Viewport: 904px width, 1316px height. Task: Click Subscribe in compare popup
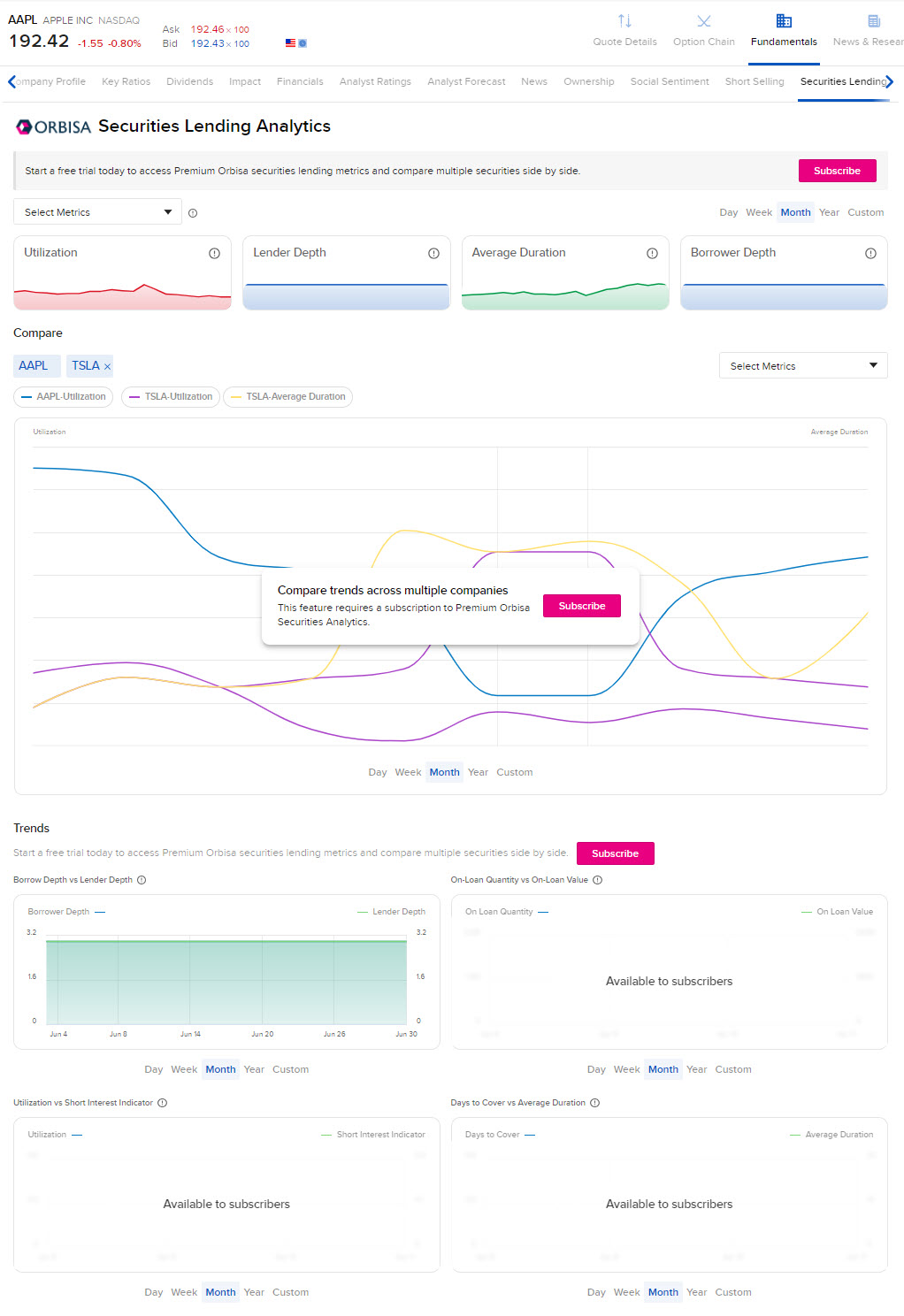(582, 606)
